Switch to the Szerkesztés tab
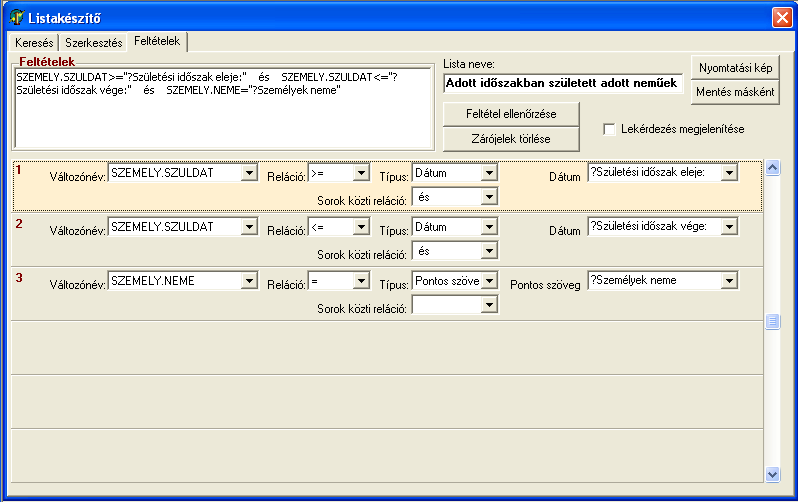This screenshot has height=502, width=798. pos(94,43)
